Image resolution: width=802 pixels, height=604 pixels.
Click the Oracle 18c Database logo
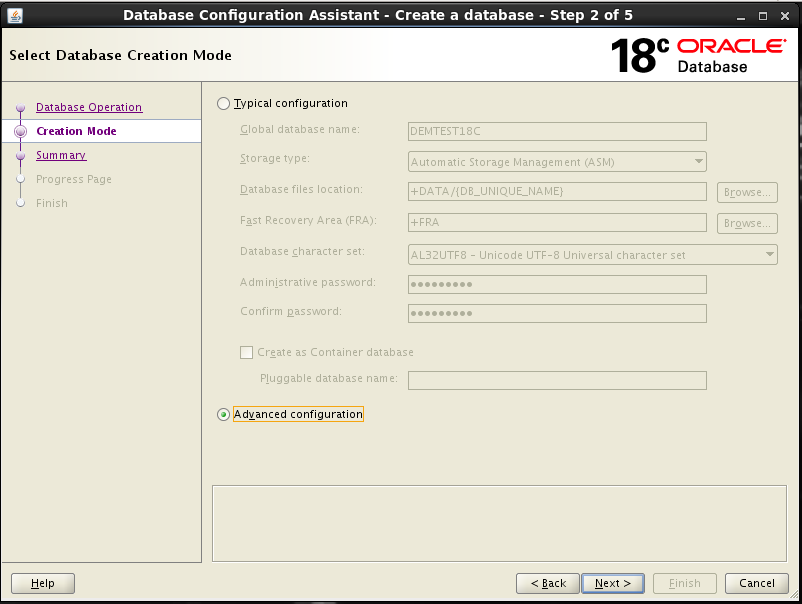point(698,55)
